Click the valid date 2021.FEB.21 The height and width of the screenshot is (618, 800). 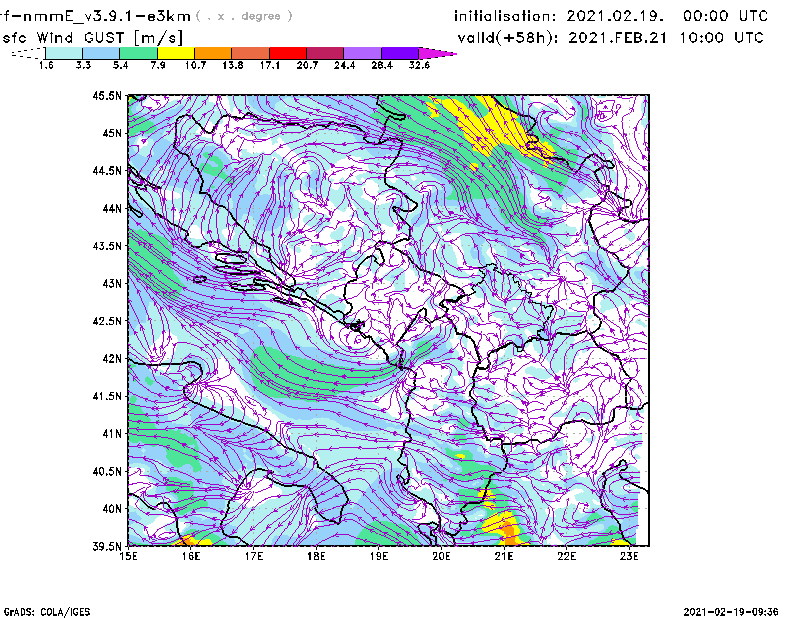pyautogui.click(x=617, y=38)
